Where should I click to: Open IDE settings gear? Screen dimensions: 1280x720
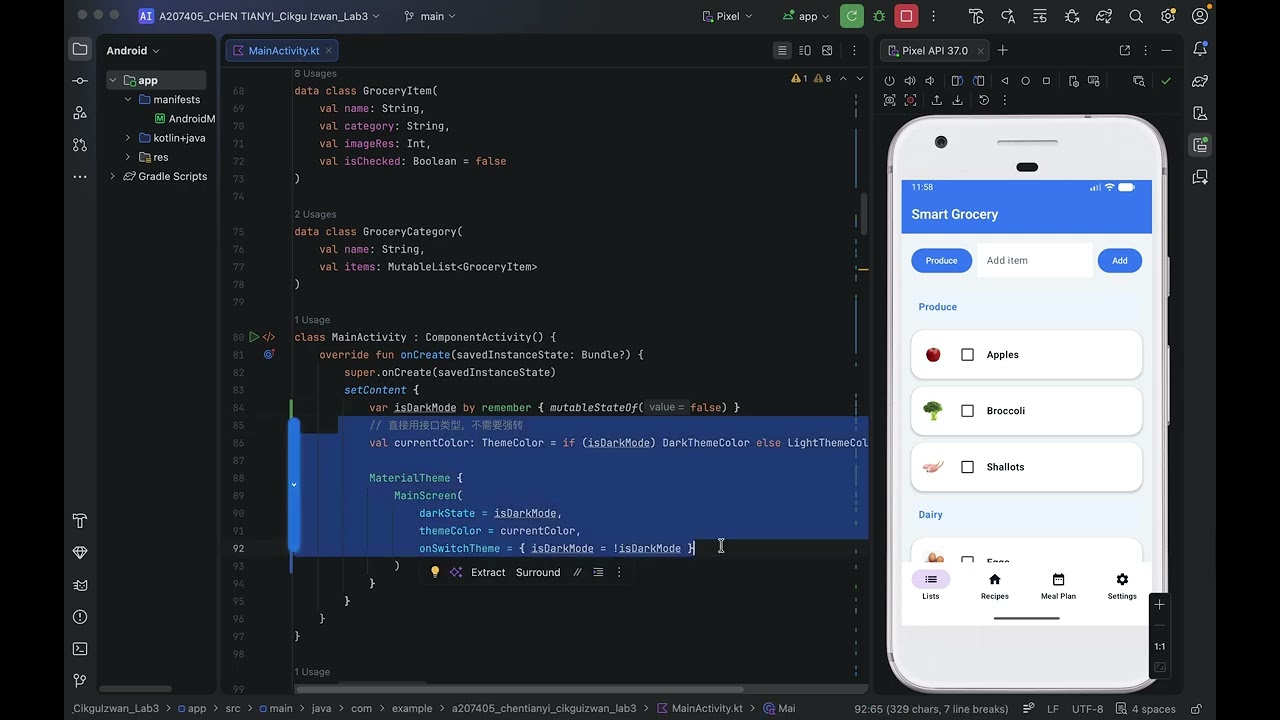1168,16
